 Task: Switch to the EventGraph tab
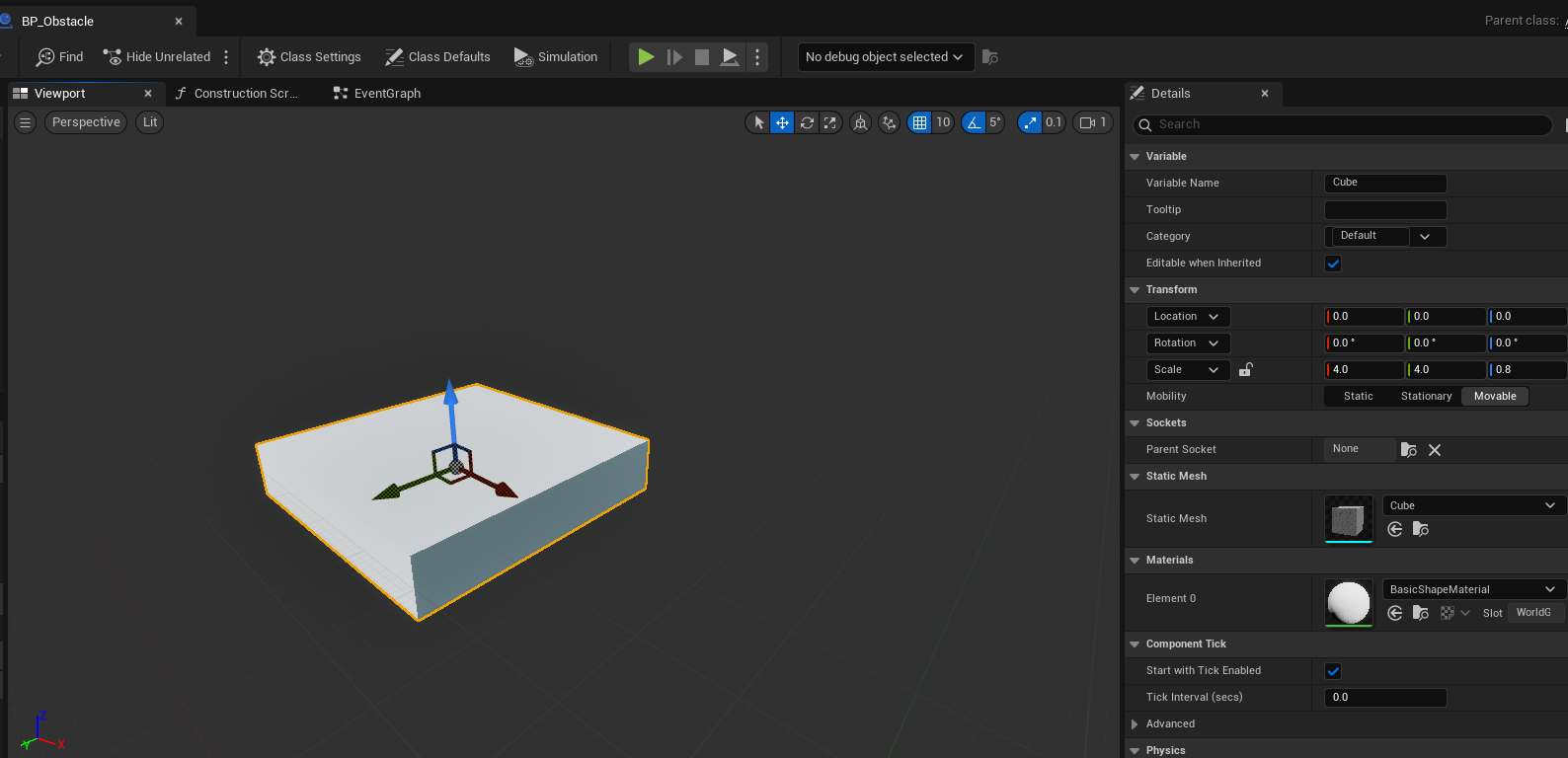pos(377,94)
